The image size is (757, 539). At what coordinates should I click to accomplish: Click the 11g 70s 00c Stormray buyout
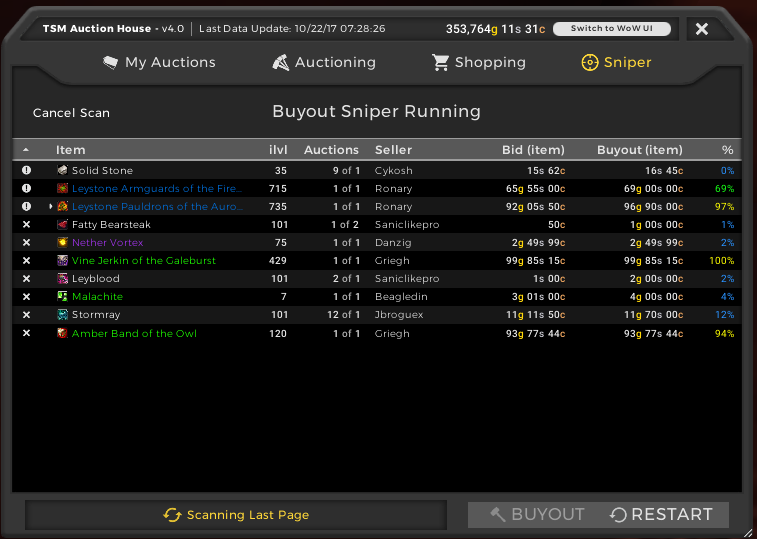(x=653, y=314)
